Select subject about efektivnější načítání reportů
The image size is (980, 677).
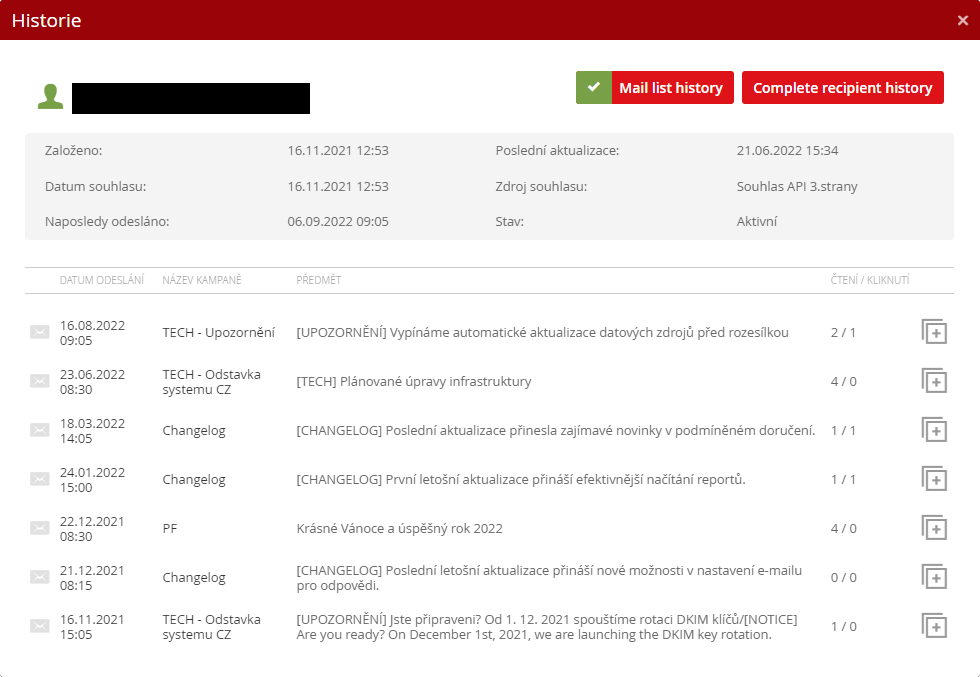[521, 479]
